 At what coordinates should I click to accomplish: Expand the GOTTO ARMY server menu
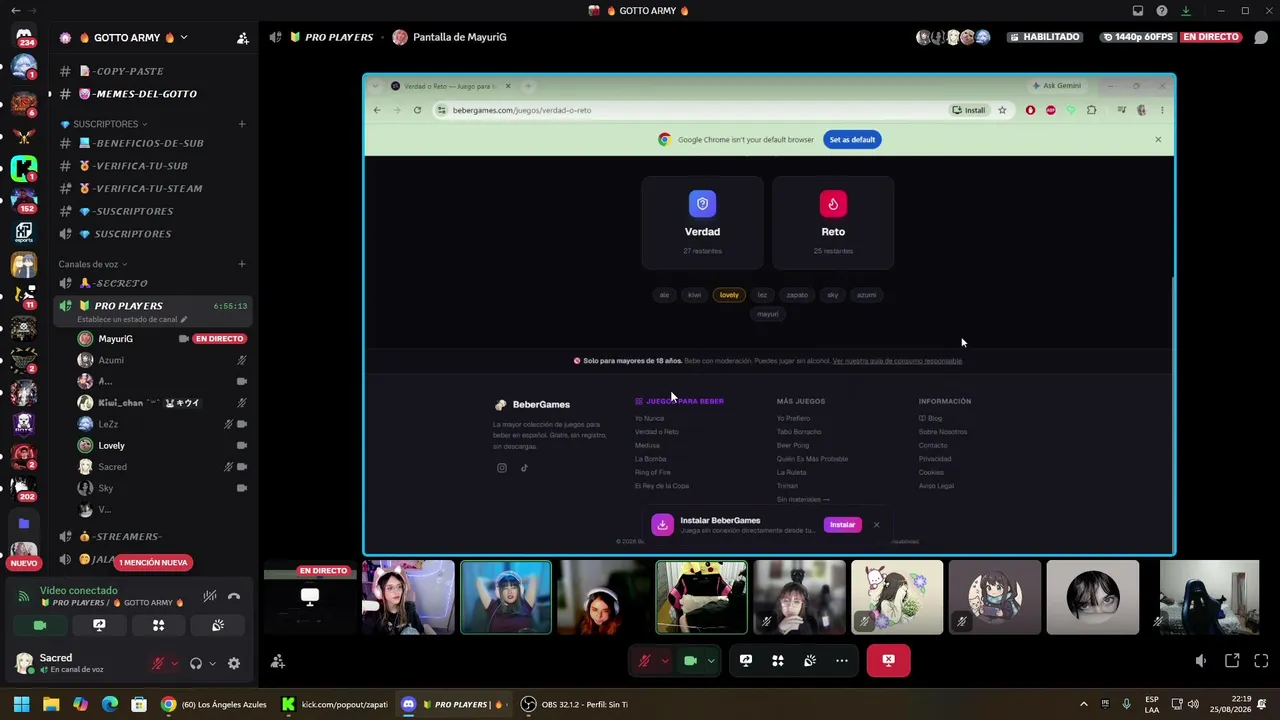[183, 38]
